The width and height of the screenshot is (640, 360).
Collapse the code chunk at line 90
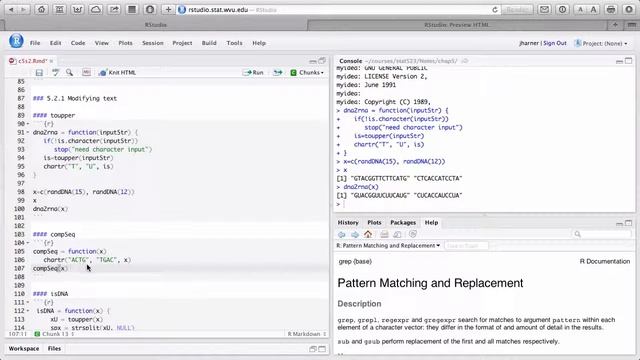click(28, 124)
